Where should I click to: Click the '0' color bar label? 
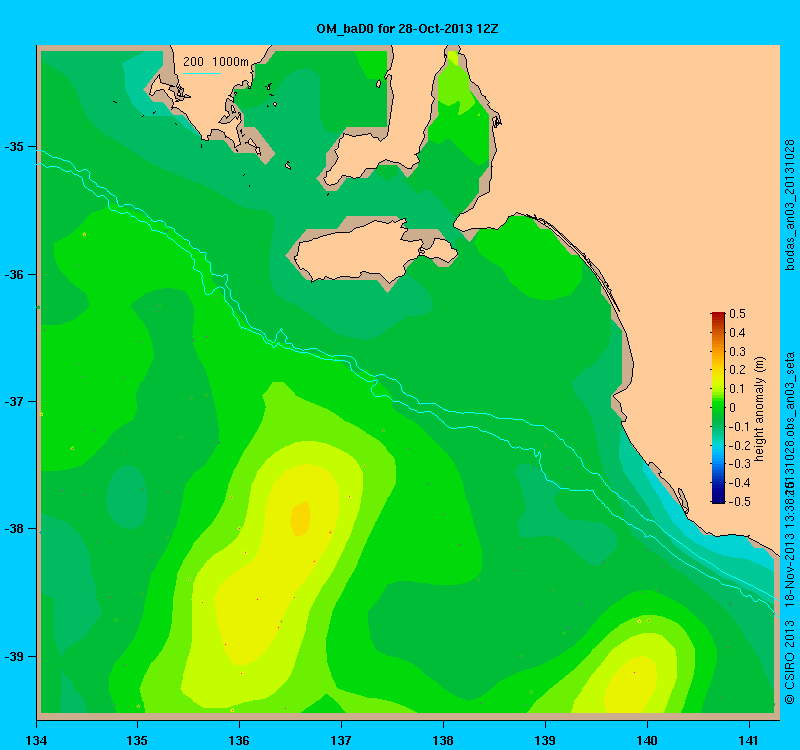click(x=733, y=408)
